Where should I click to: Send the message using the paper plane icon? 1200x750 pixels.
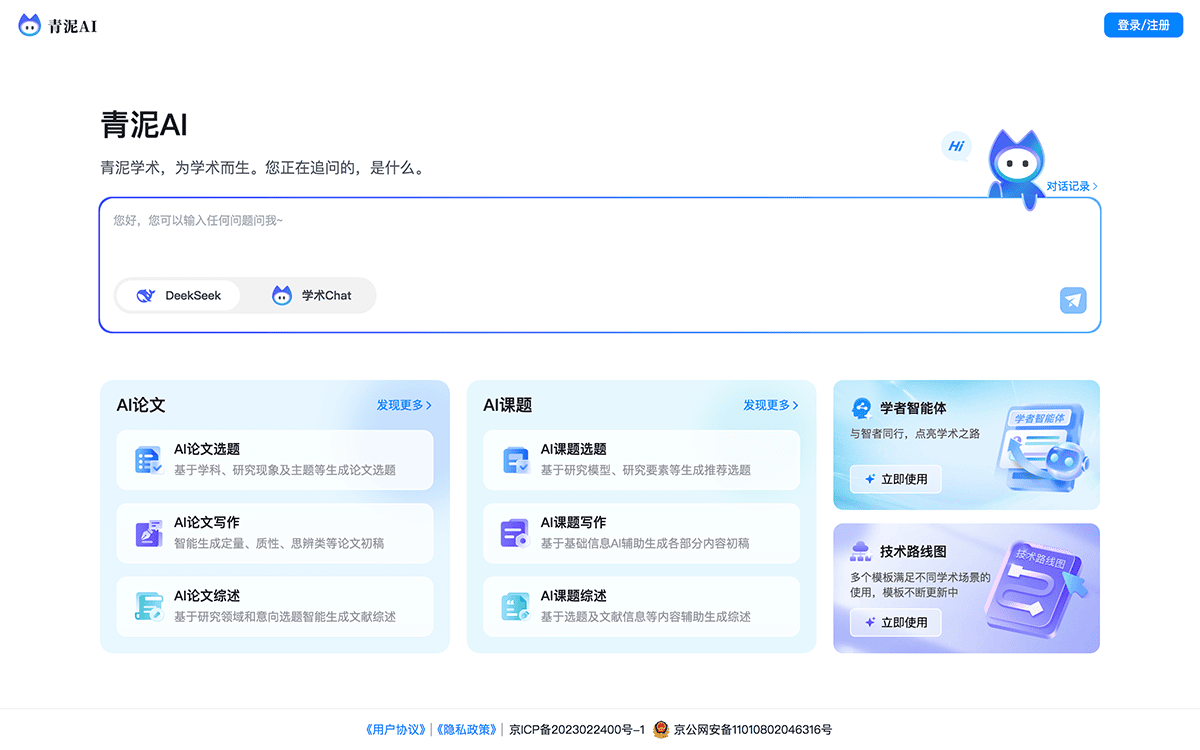[1072, 300]
